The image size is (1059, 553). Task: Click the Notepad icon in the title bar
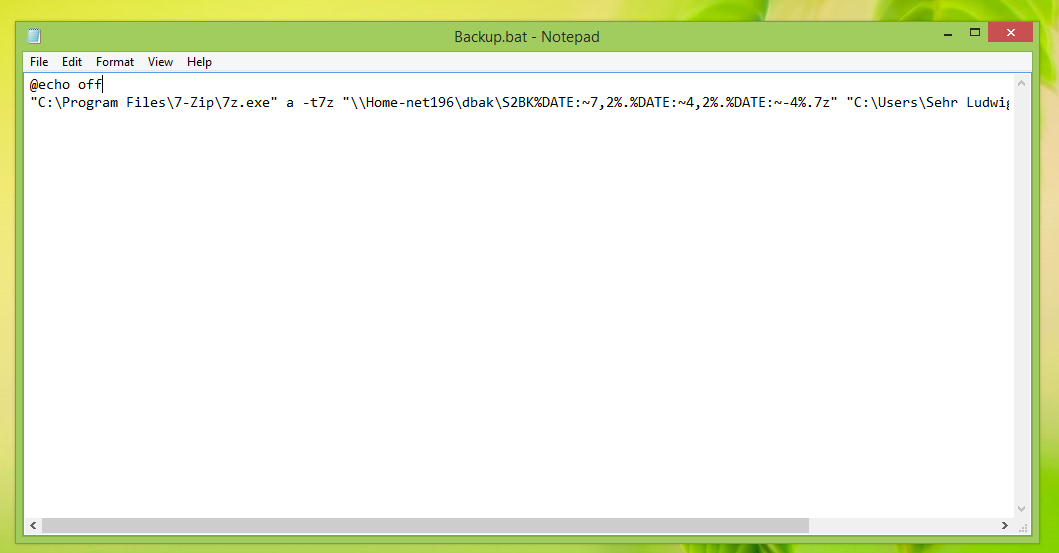click(34, 37)
